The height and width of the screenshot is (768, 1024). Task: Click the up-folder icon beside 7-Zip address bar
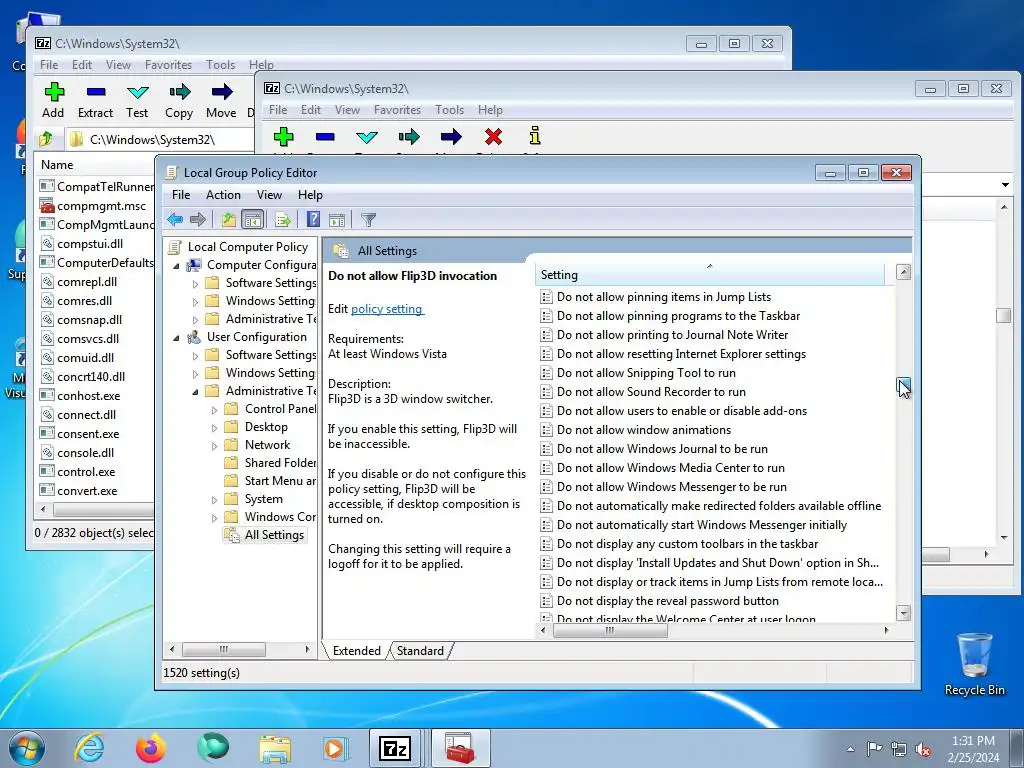click(46, 139)
